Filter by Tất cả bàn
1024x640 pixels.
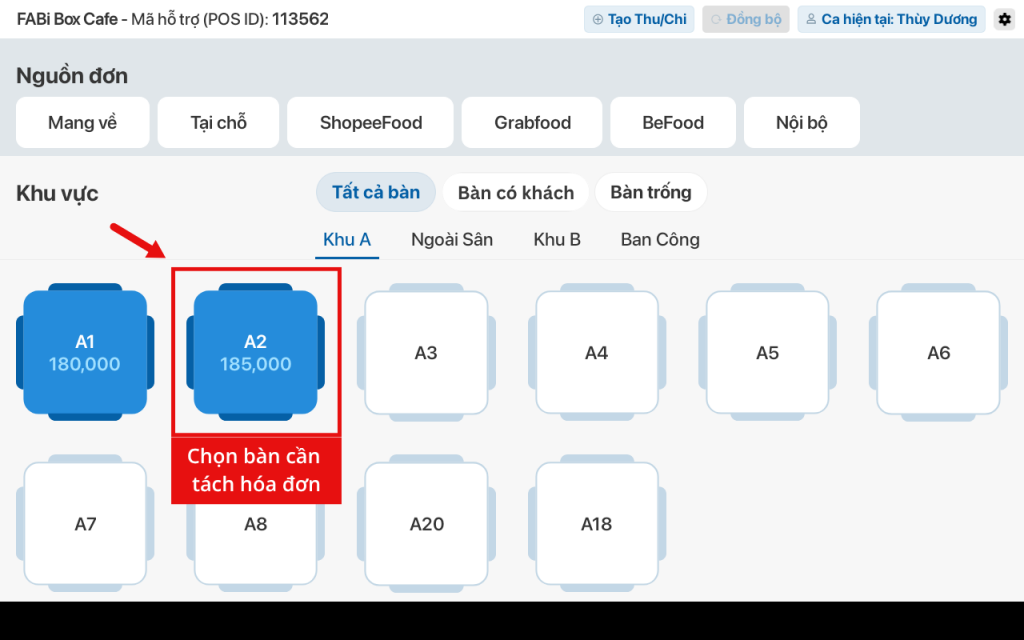point(376,192)
